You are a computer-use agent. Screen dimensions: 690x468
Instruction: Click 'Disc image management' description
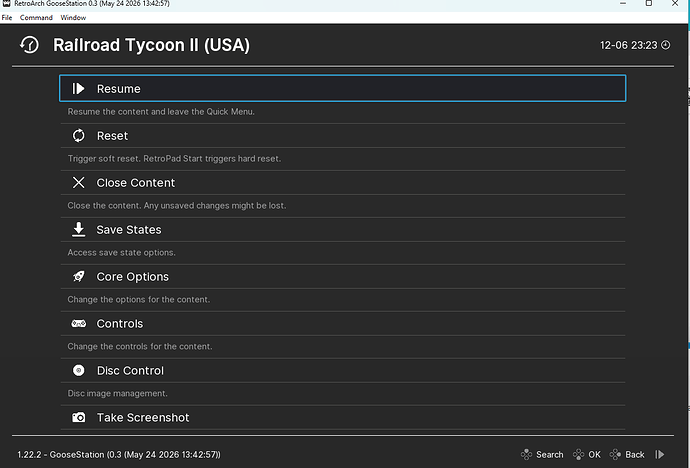tap(117, 393)
